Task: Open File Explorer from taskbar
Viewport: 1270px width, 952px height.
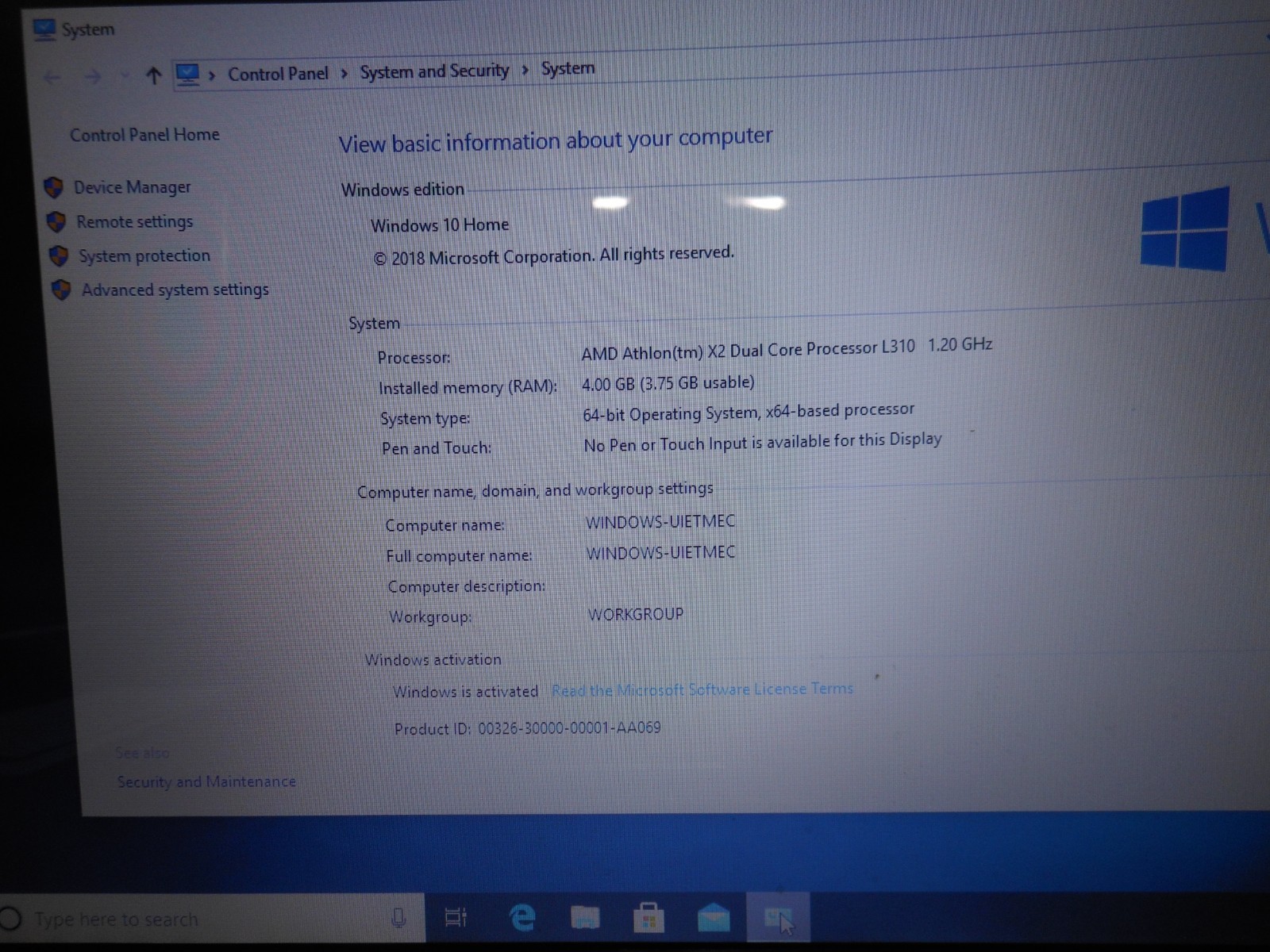Action: pyautogui.click(x=585, y=918)
